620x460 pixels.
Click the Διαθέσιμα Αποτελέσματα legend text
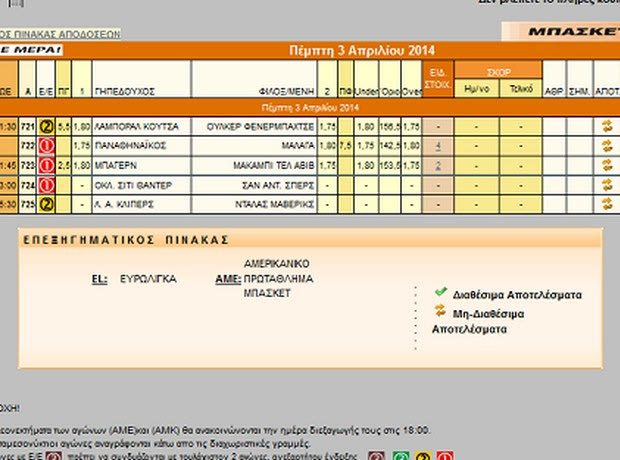pyautogui.click(x=517, y=295)
